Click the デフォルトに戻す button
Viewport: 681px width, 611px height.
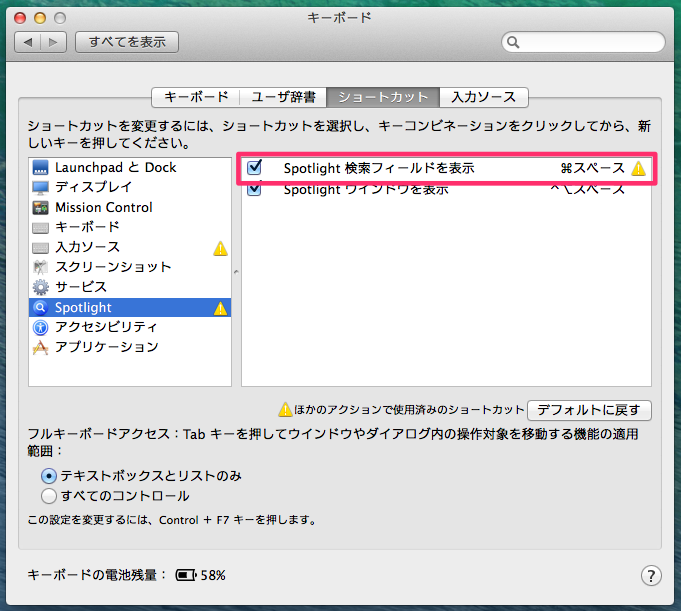[589, 410]
